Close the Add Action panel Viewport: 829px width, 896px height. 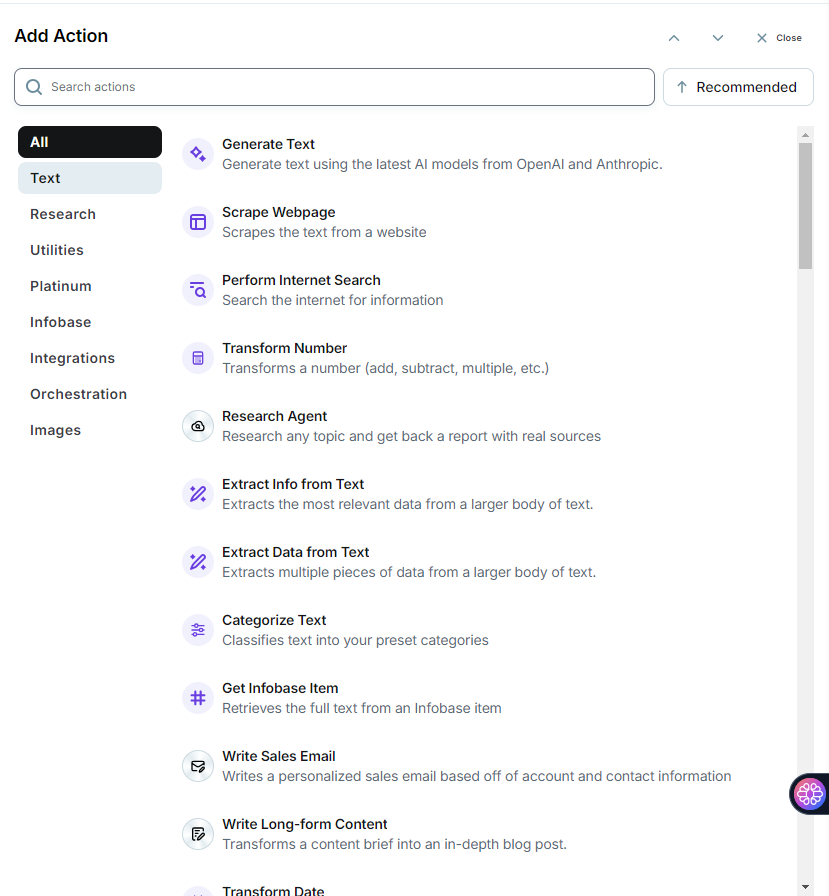click(779, 38)
